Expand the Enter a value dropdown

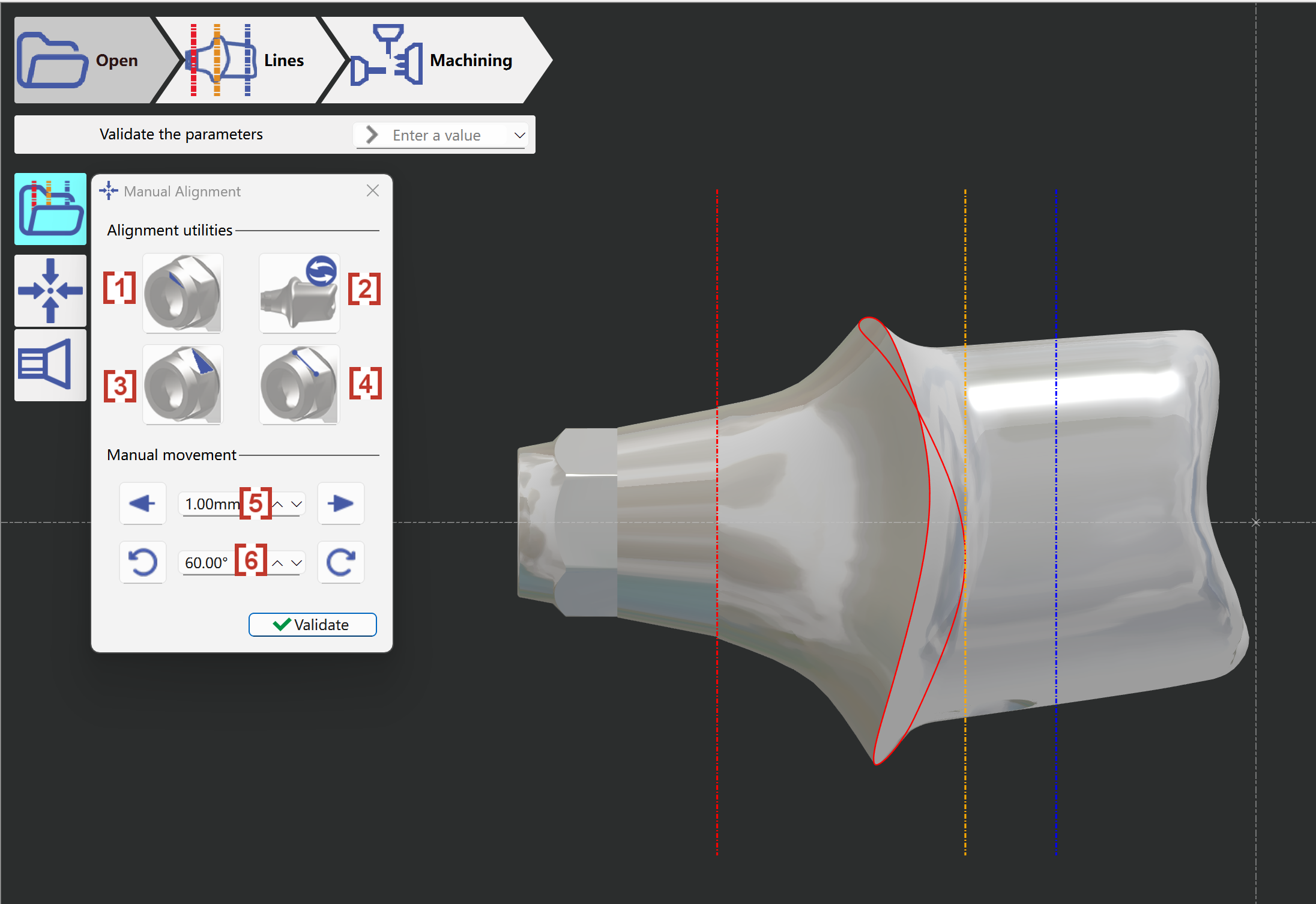pos(519,135)
